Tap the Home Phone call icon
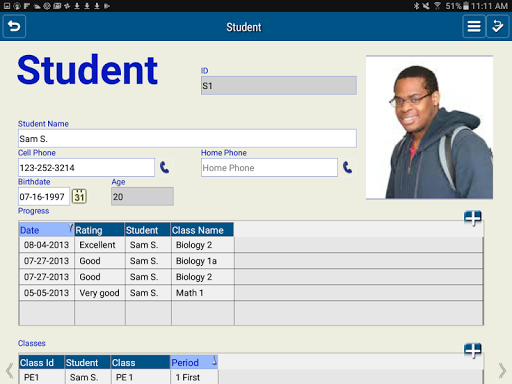The image size is (512, 384). coord(347,167)
